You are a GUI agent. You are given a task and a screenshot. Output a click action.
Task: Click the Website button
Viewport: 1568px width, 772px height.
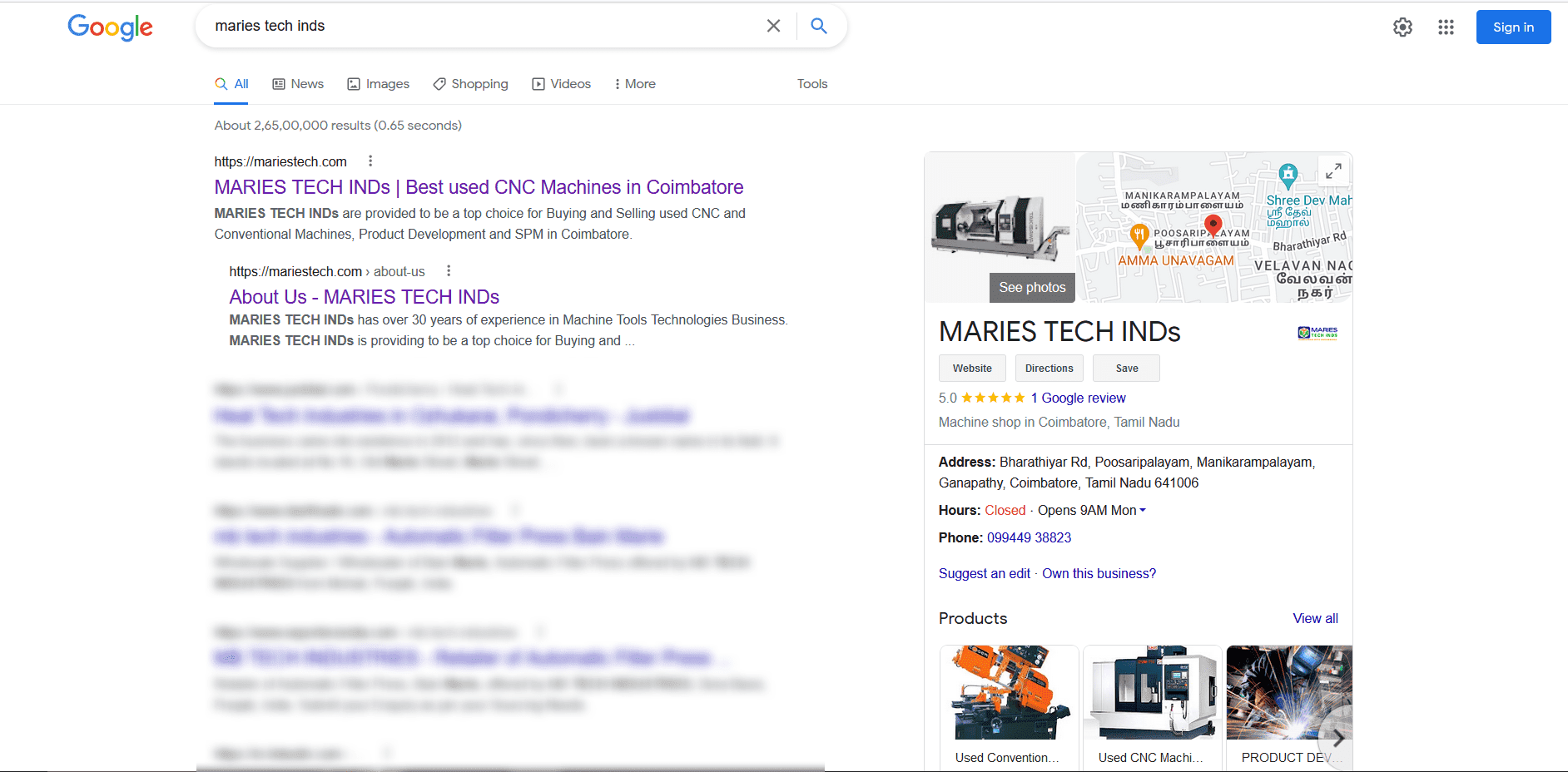(x=972, y=369)
